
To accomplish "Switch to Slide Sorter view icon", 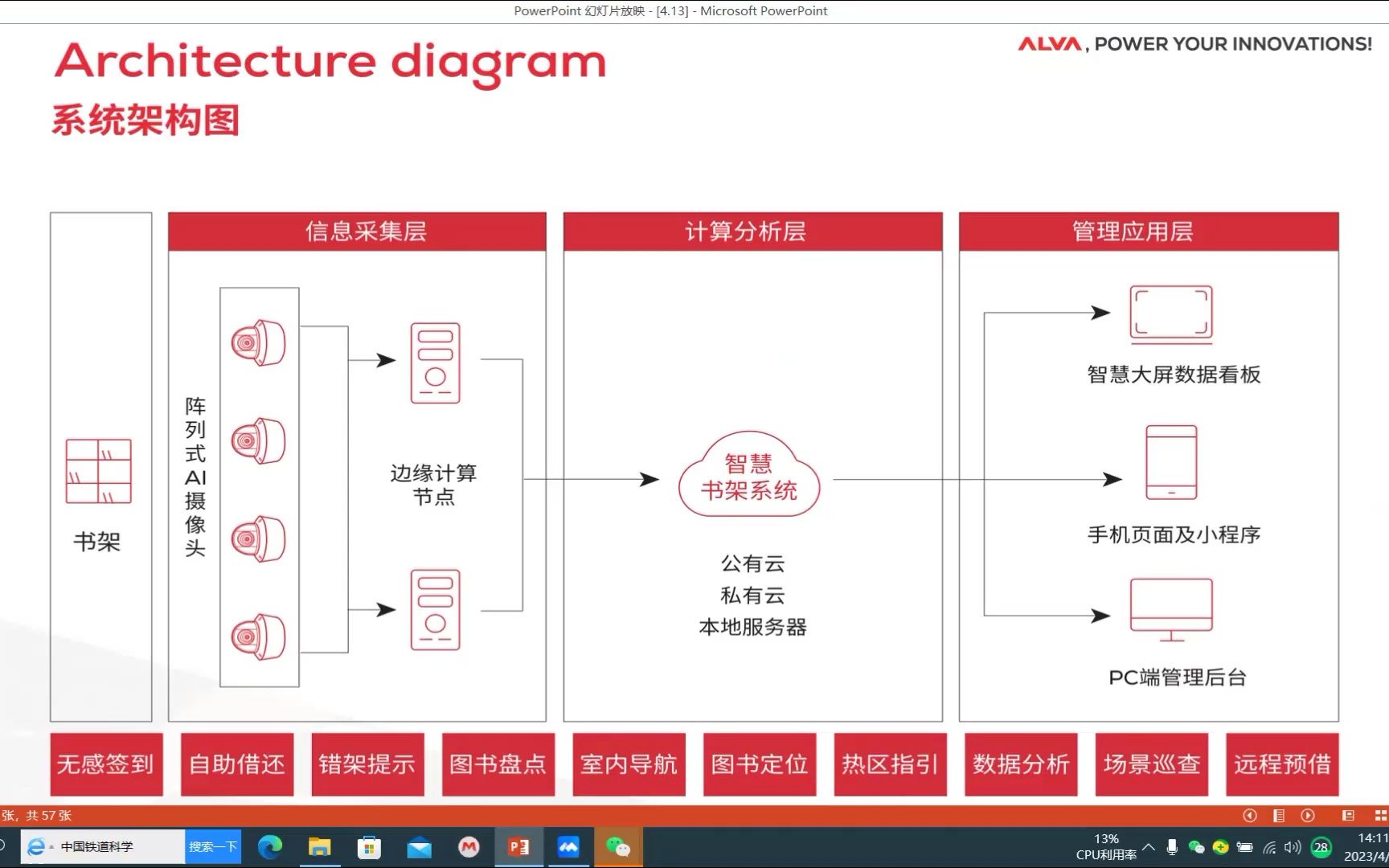I will pyautogui.click(x=1381, y=815).
